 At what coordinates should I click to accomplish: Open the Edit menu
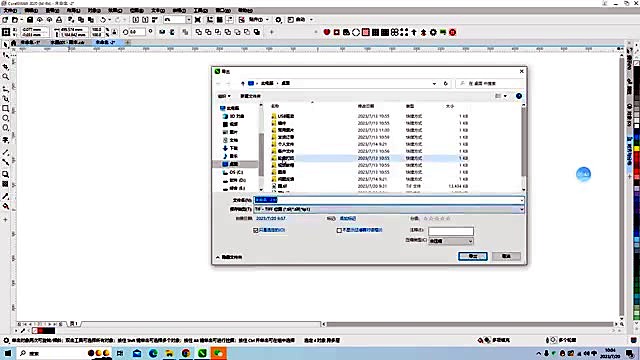pos(31,10)
